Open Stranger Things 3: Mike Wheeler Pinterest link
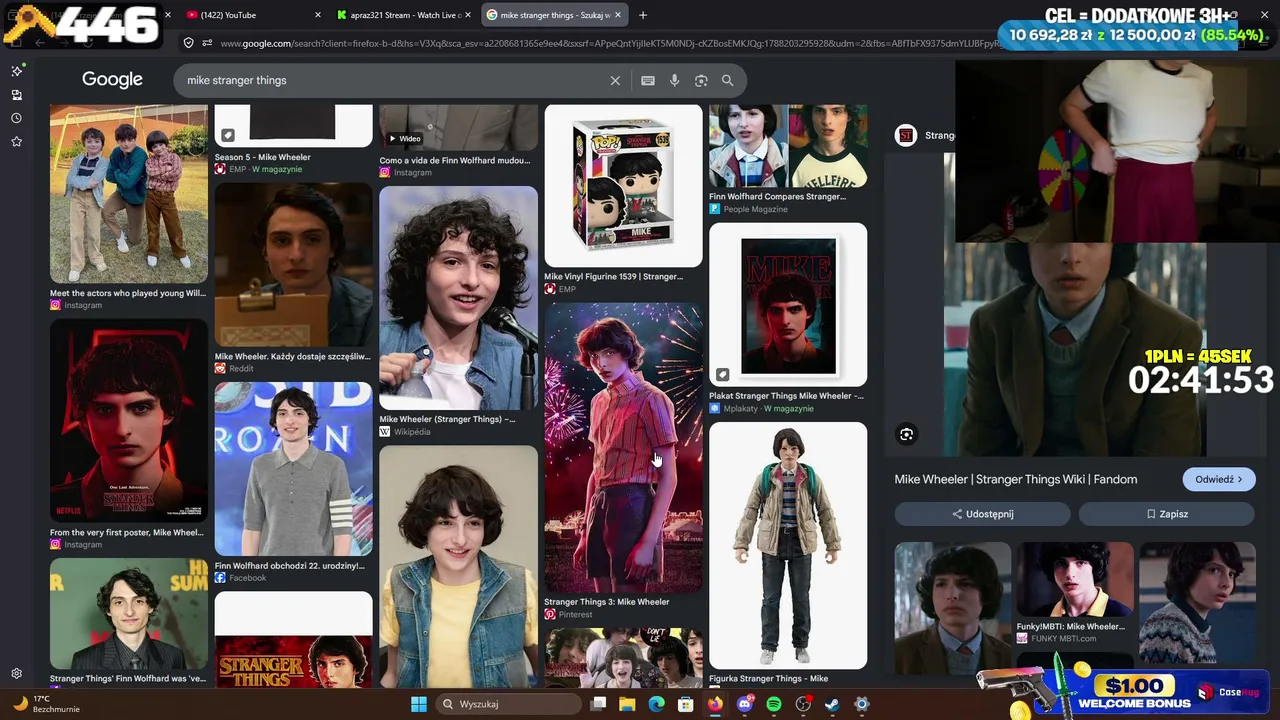Screen dimensions: 1280x720 [606, 602]
